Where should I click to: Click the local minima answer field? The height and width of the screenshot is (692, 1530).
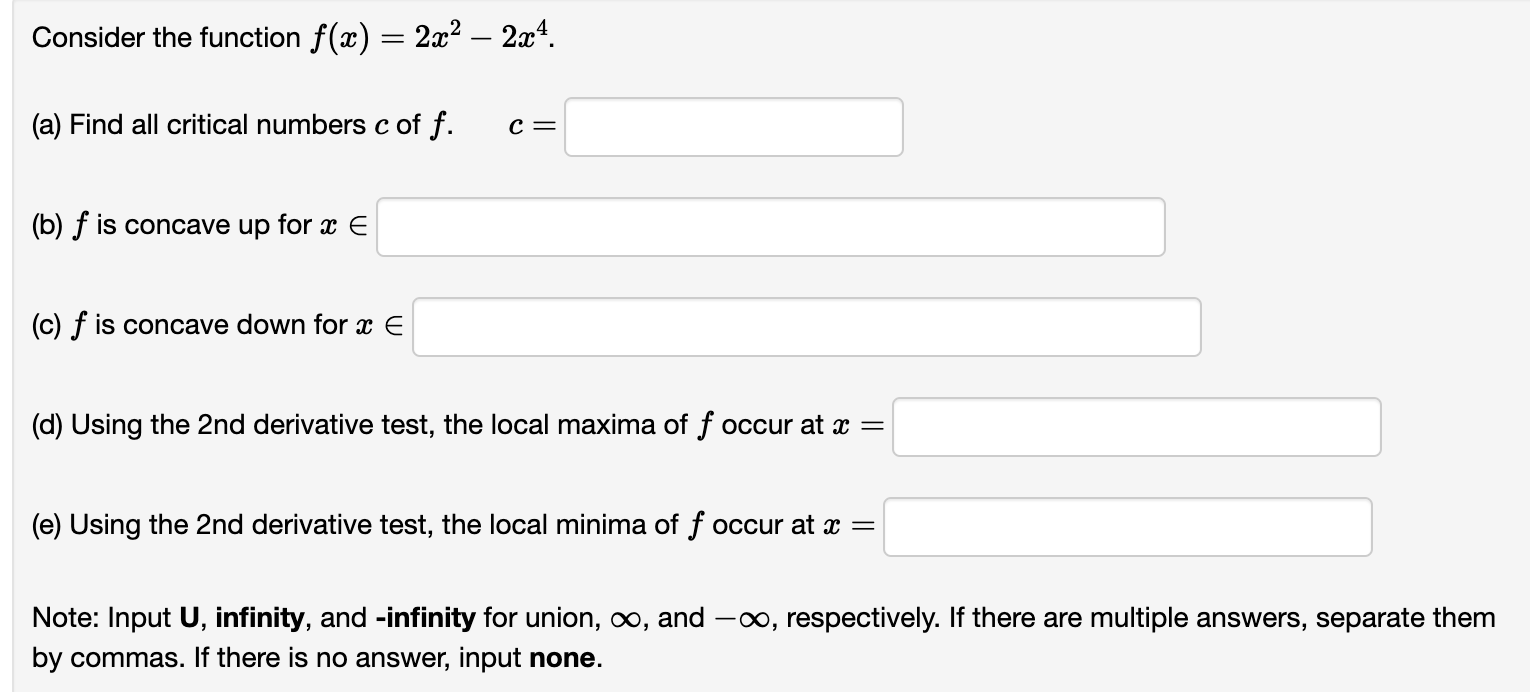click(x=1127, y=526)
